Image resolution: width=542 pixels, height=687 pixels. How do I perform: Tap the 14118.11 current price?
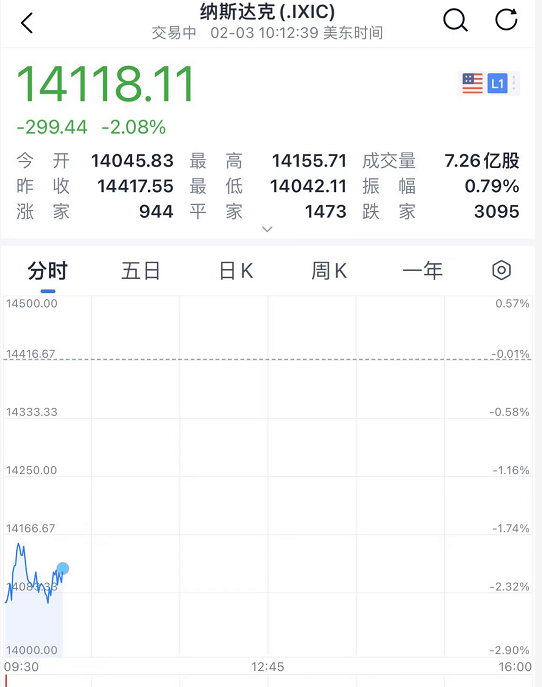105,84
